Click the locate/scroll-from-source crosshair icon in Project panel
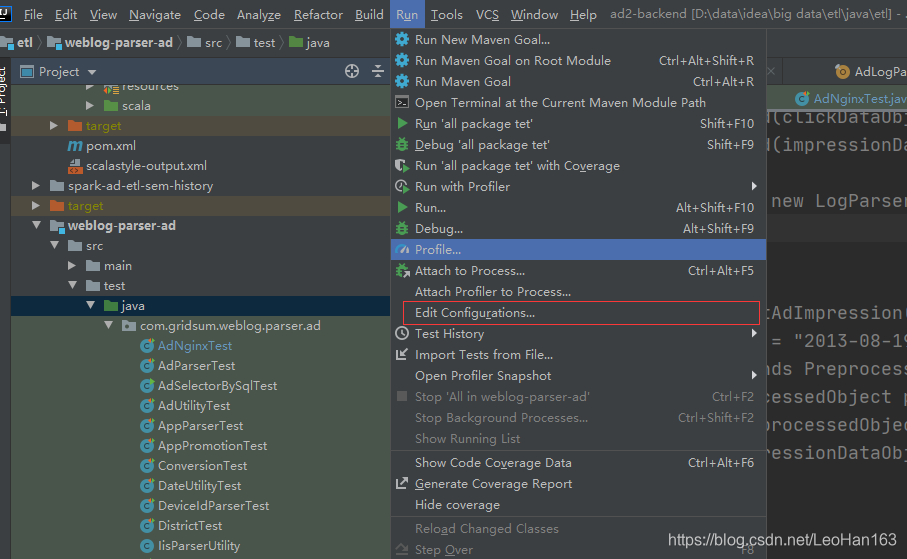 [x=352, y=71]
